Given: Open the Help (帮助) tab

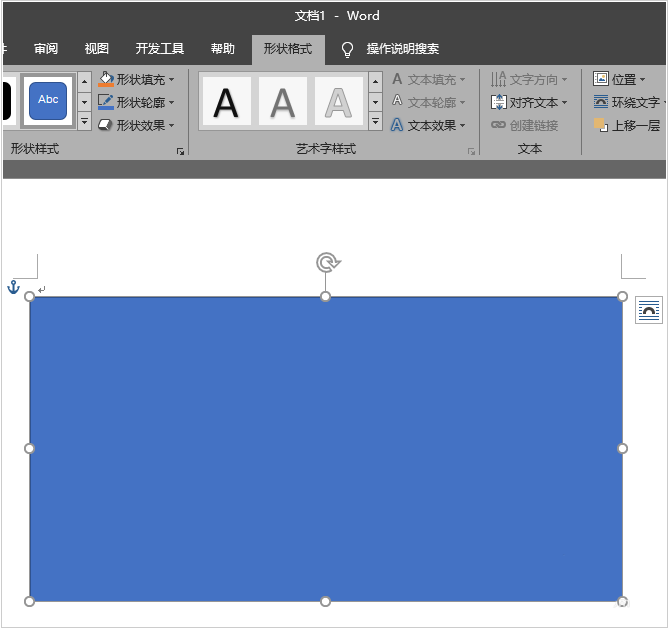Looking at the screenshot, I should tap(223, 49).
